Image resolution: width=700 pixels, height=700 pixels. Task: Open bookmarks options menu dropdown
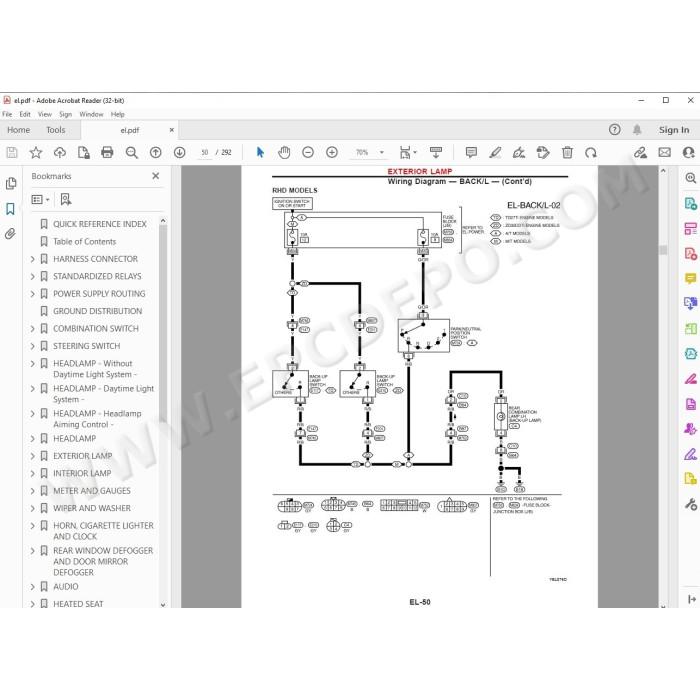coord(40,199)
